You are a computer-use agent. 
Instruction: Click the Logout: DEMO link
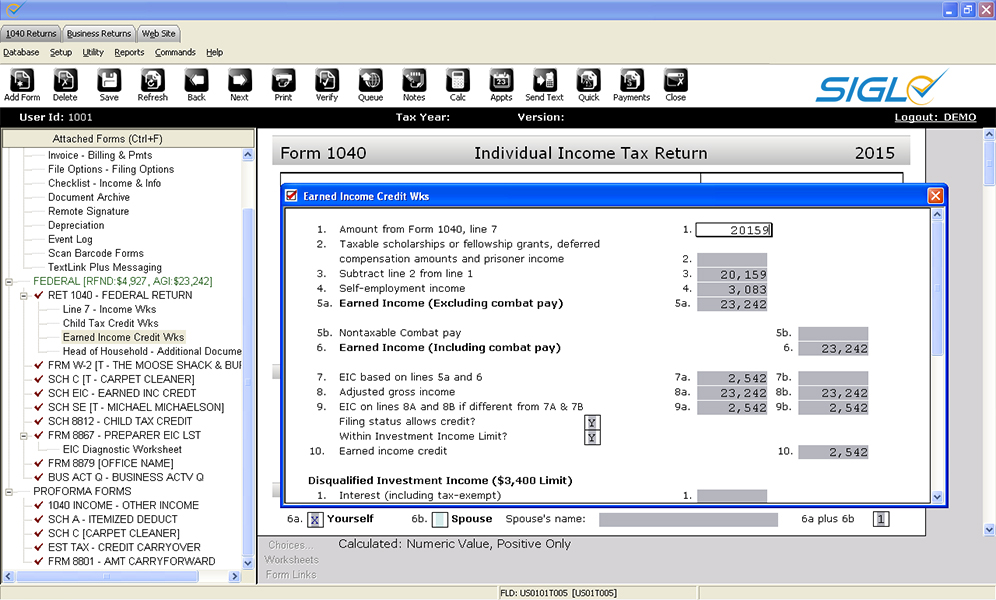[x=935, y=117]
